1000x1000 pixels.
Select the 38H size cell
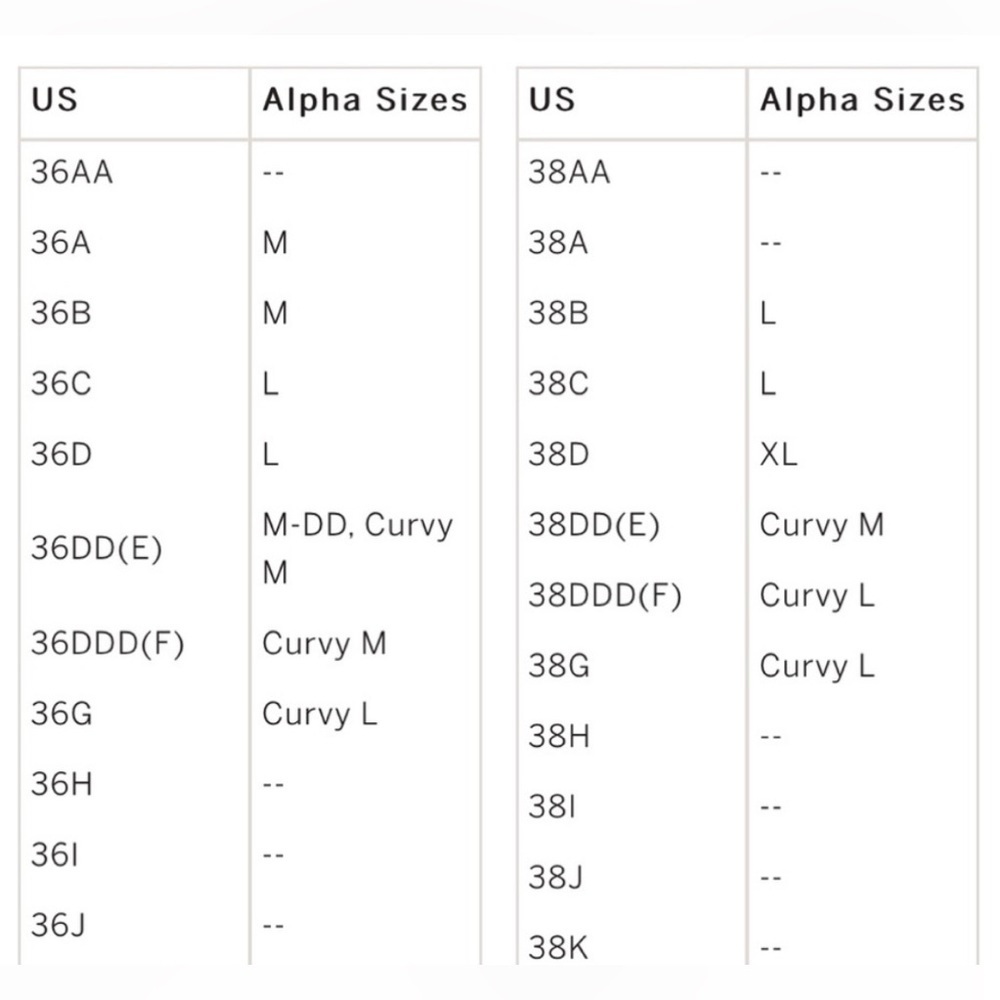pyautogui.click(x=559, y=736)
